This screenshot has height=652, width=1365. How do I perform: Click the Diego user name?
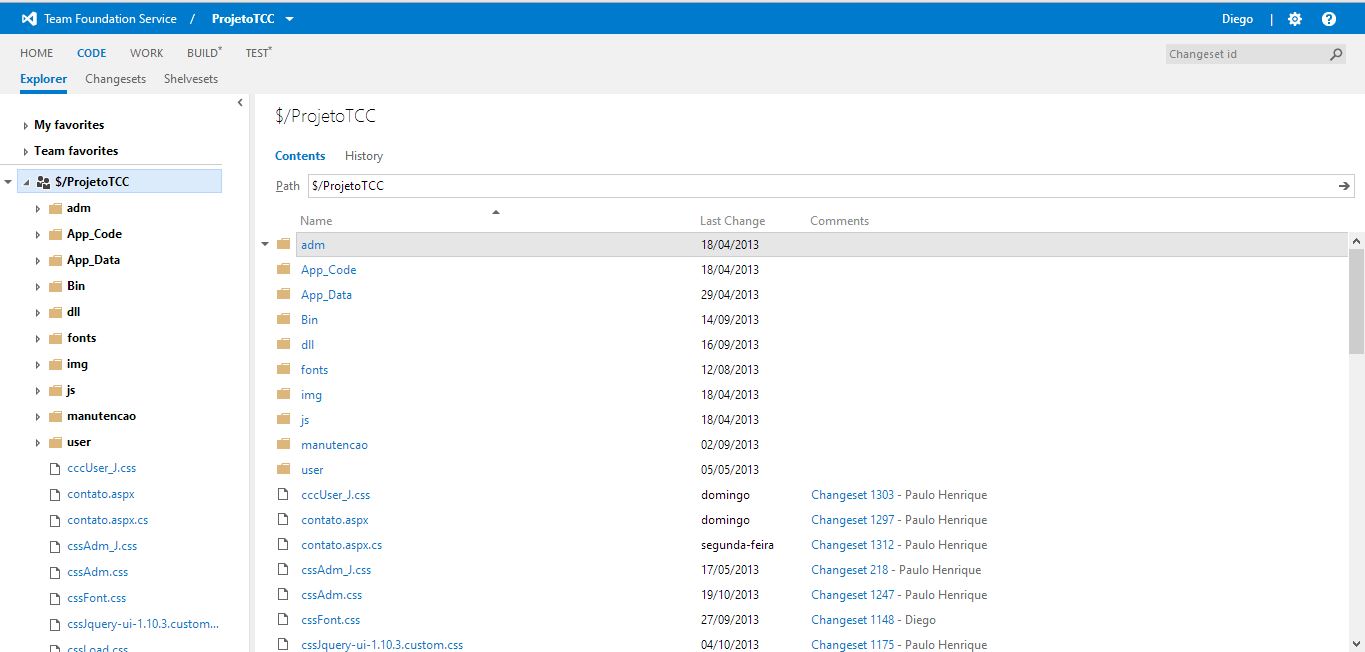click(1237, 19)
